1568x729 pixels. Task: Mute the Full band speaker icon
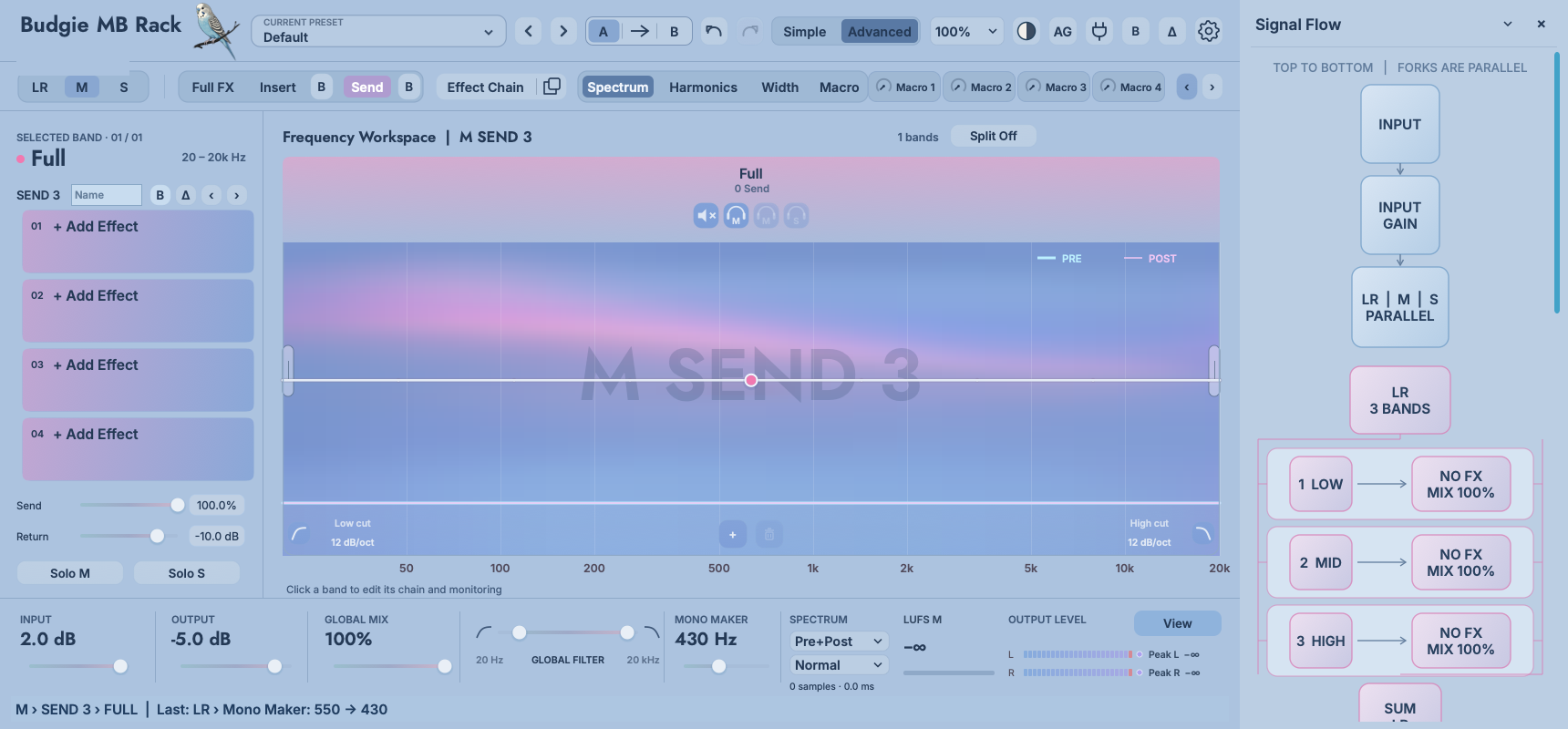pos(707,216)
